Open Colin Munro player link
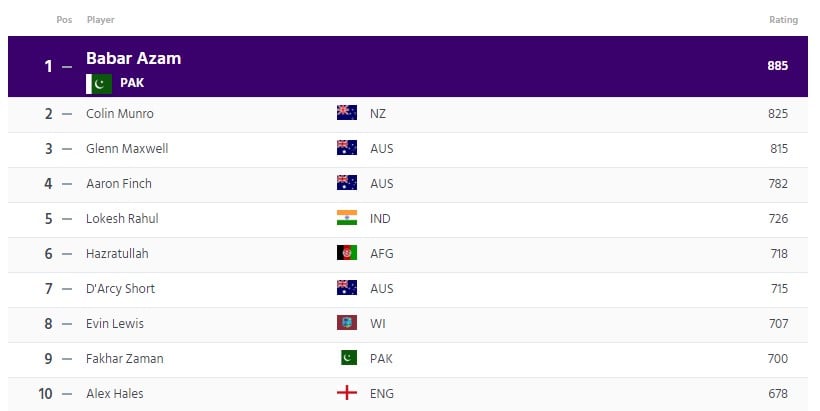Viewport: 820px width, 411px height. click(x=122, y=114)
